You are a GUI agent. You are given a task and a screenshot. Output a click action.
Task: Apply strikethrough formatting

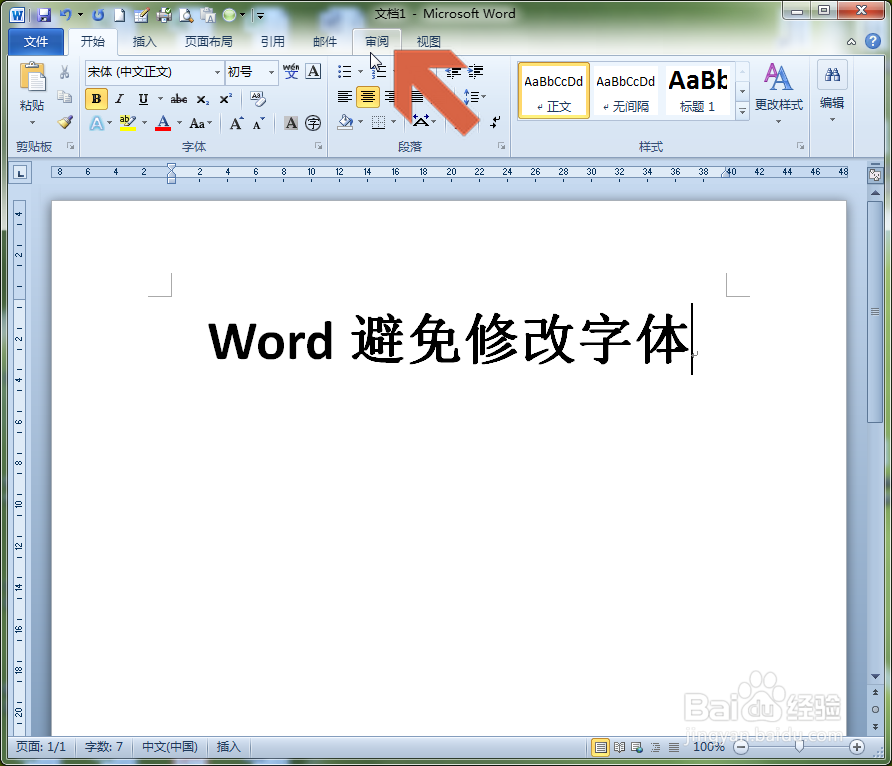click(x=179, y=100)
